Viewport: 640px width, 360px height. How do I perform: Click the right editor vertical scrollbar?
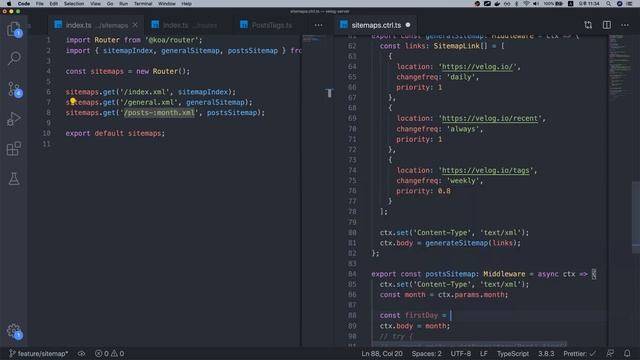636,217
